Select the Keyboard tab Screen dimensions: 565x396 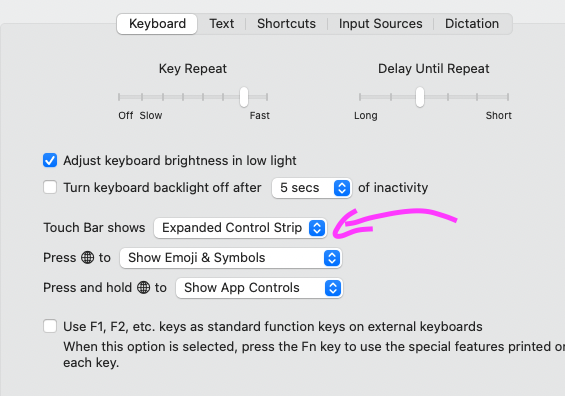click(157, 24)
